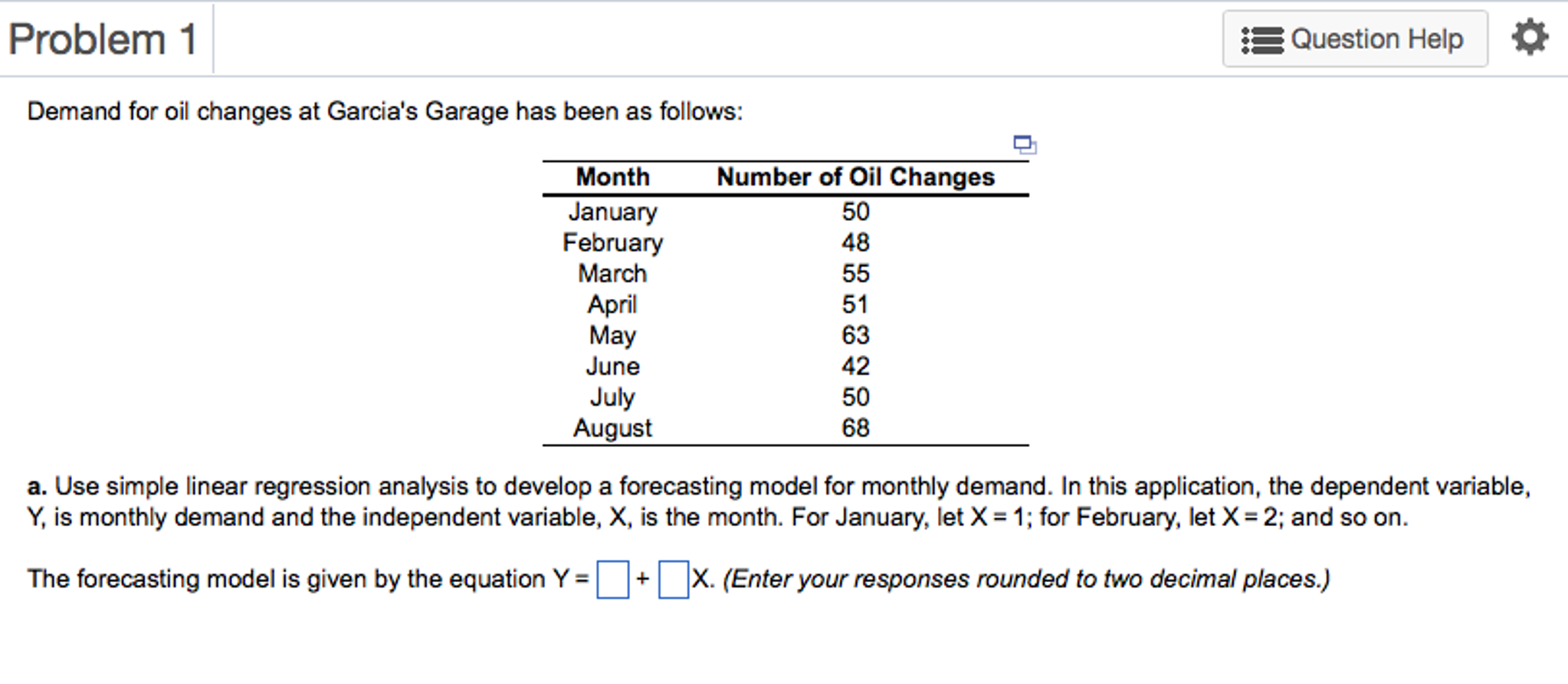
Task: Click the Number of Oil Changes header
Action: pos(855,177)
